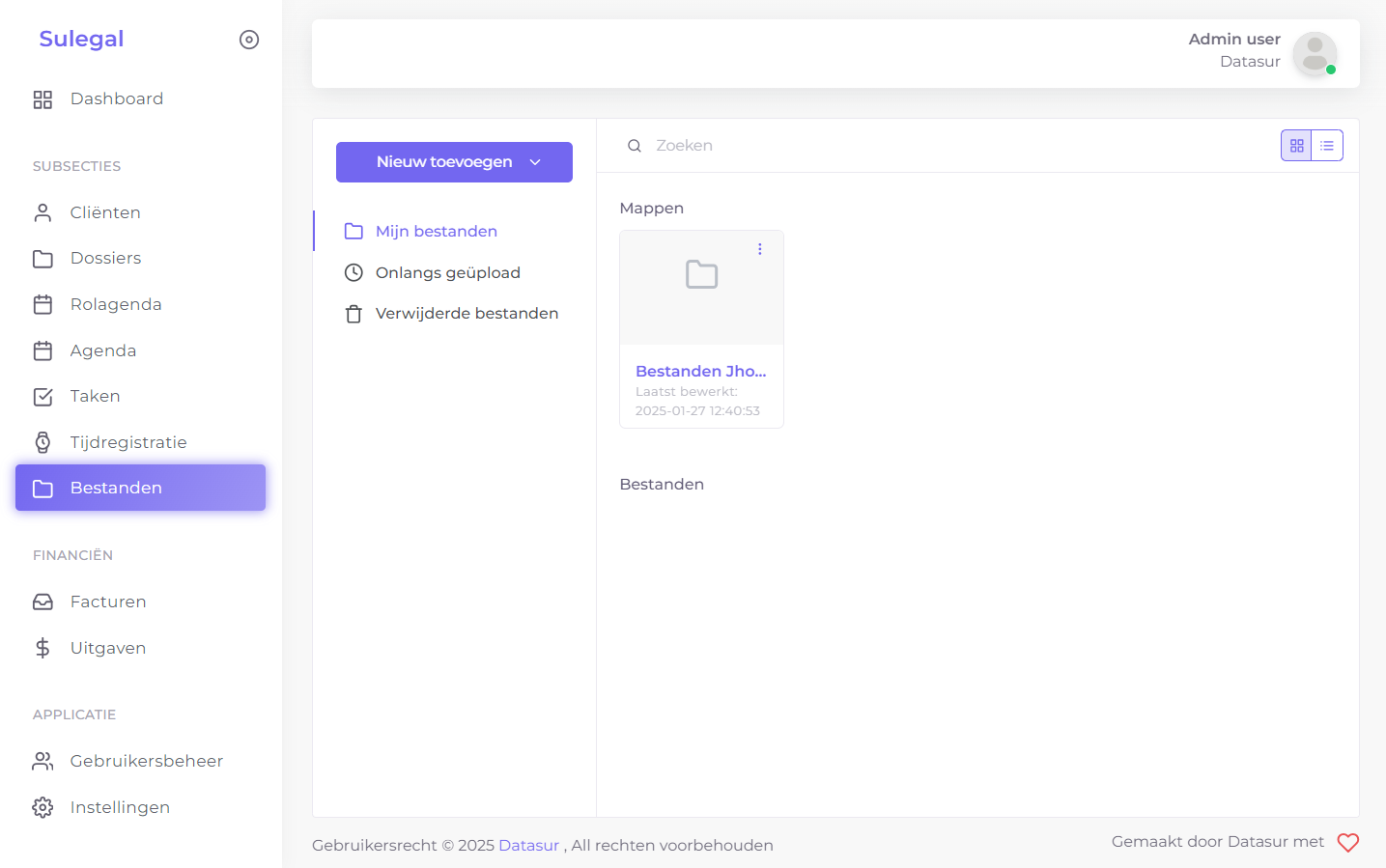Click the Tijdregistratie watch icon

tap(42, 442)
